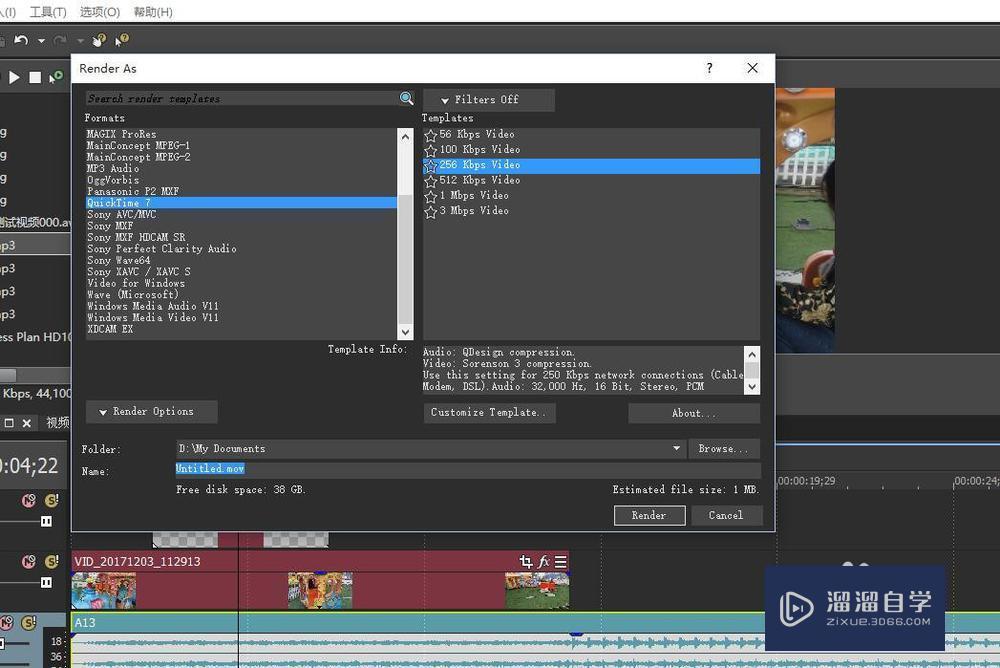Choose the OggVorbis format

click(x=241, y=180)
